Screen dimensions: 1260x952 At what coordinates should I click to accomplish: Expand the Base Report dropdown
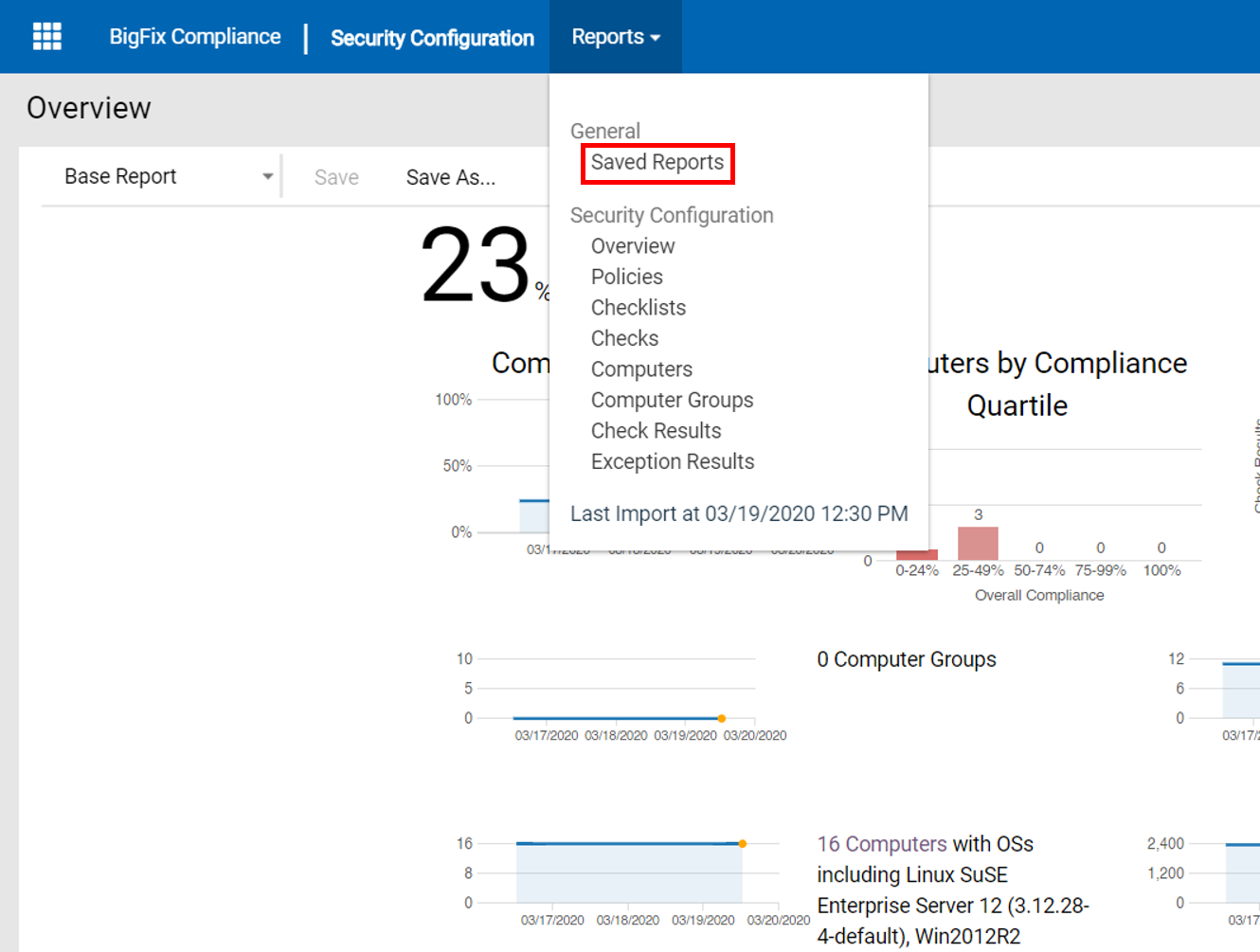click(167, 177)
